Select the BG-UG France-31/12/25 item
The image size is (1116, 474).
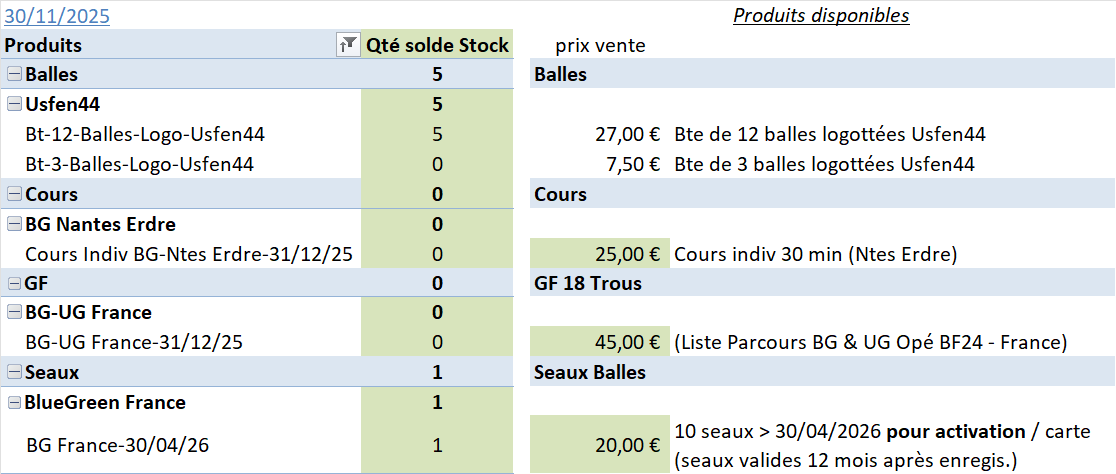134,343
